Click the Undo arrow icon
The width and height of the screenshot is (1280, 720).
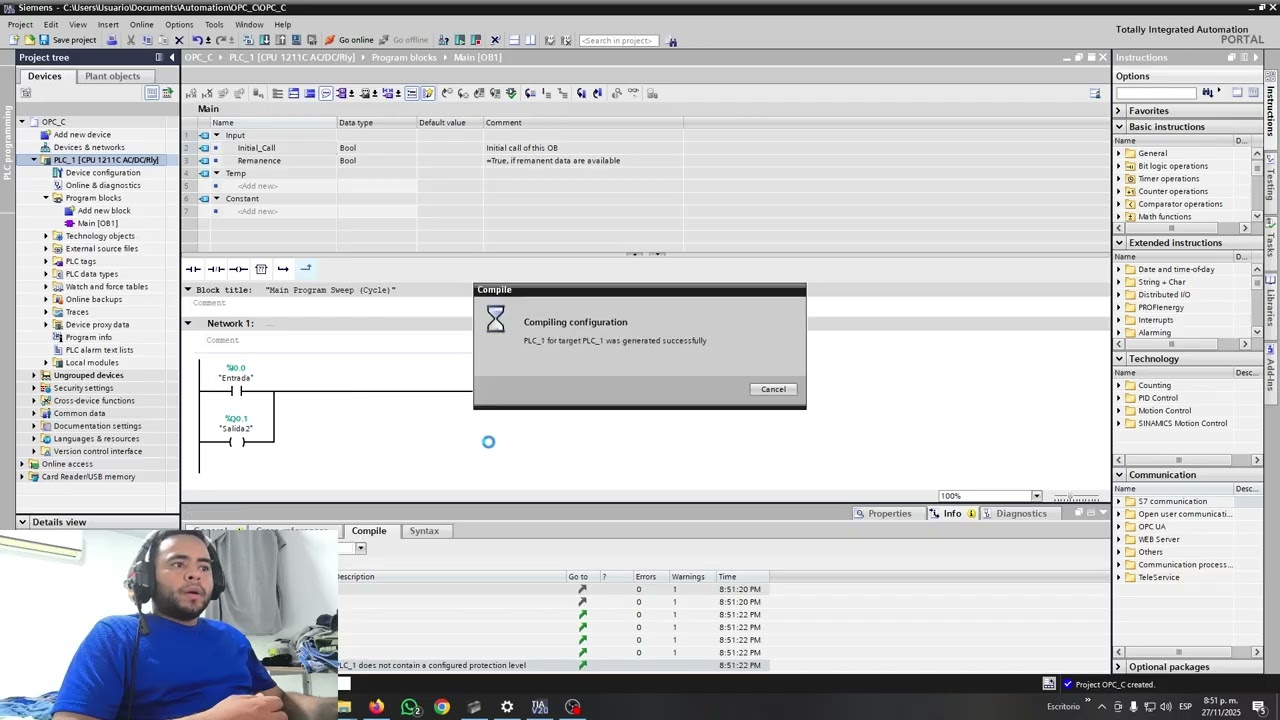[x=197, y=40]
